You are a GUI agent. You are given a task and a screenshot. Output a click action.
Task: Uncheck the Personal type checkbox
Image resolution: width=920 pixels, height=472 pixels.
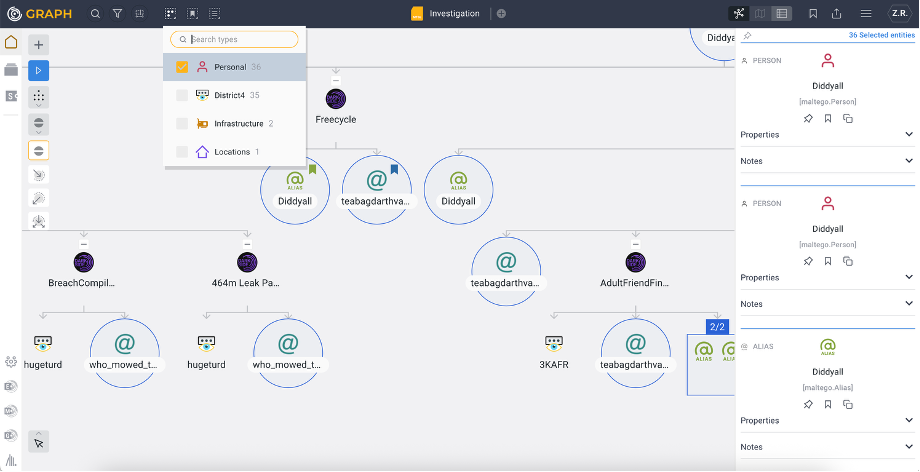point(182,67)
